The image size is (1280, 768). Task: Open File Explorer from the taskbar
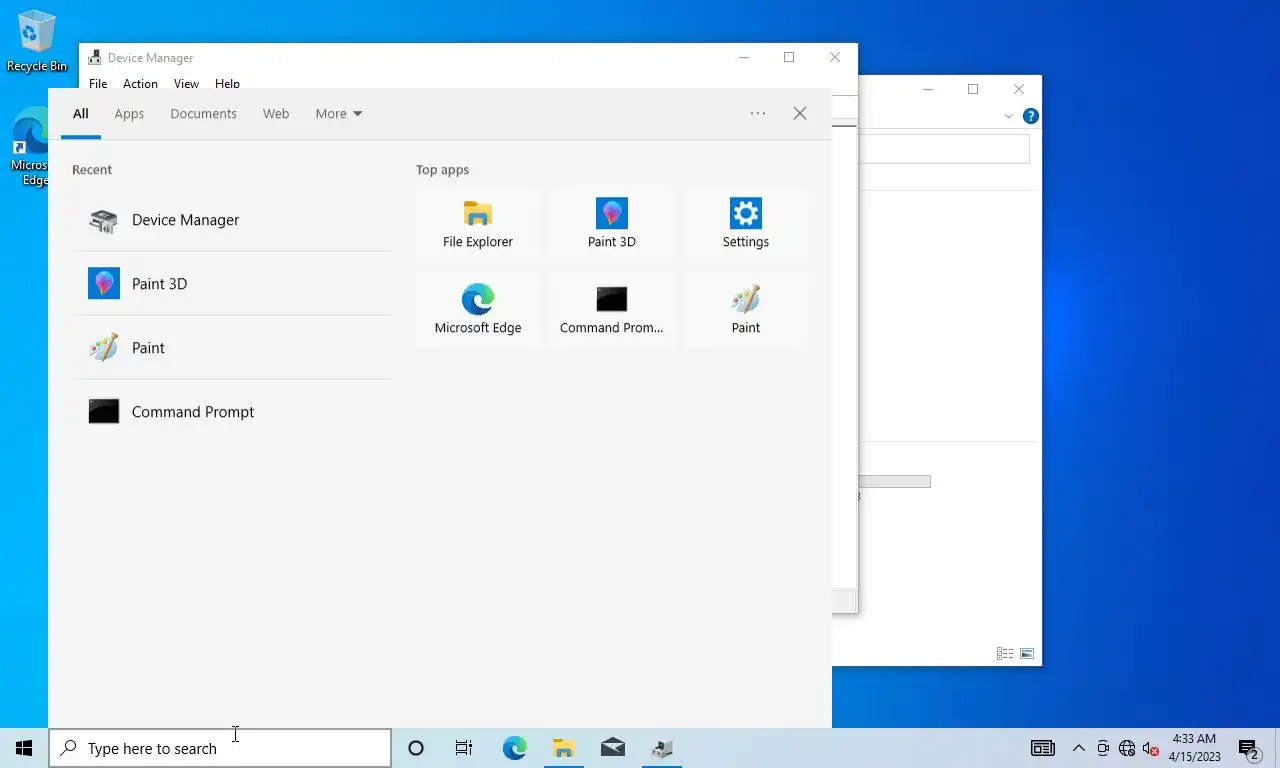click(x=563, y=748)
